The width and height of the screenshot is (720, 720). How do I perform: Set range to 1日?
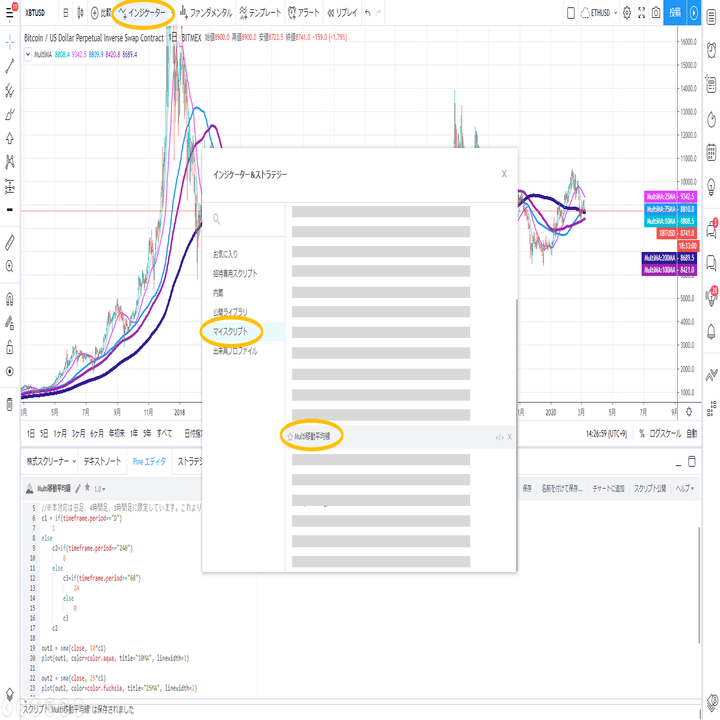pos(30,433)
